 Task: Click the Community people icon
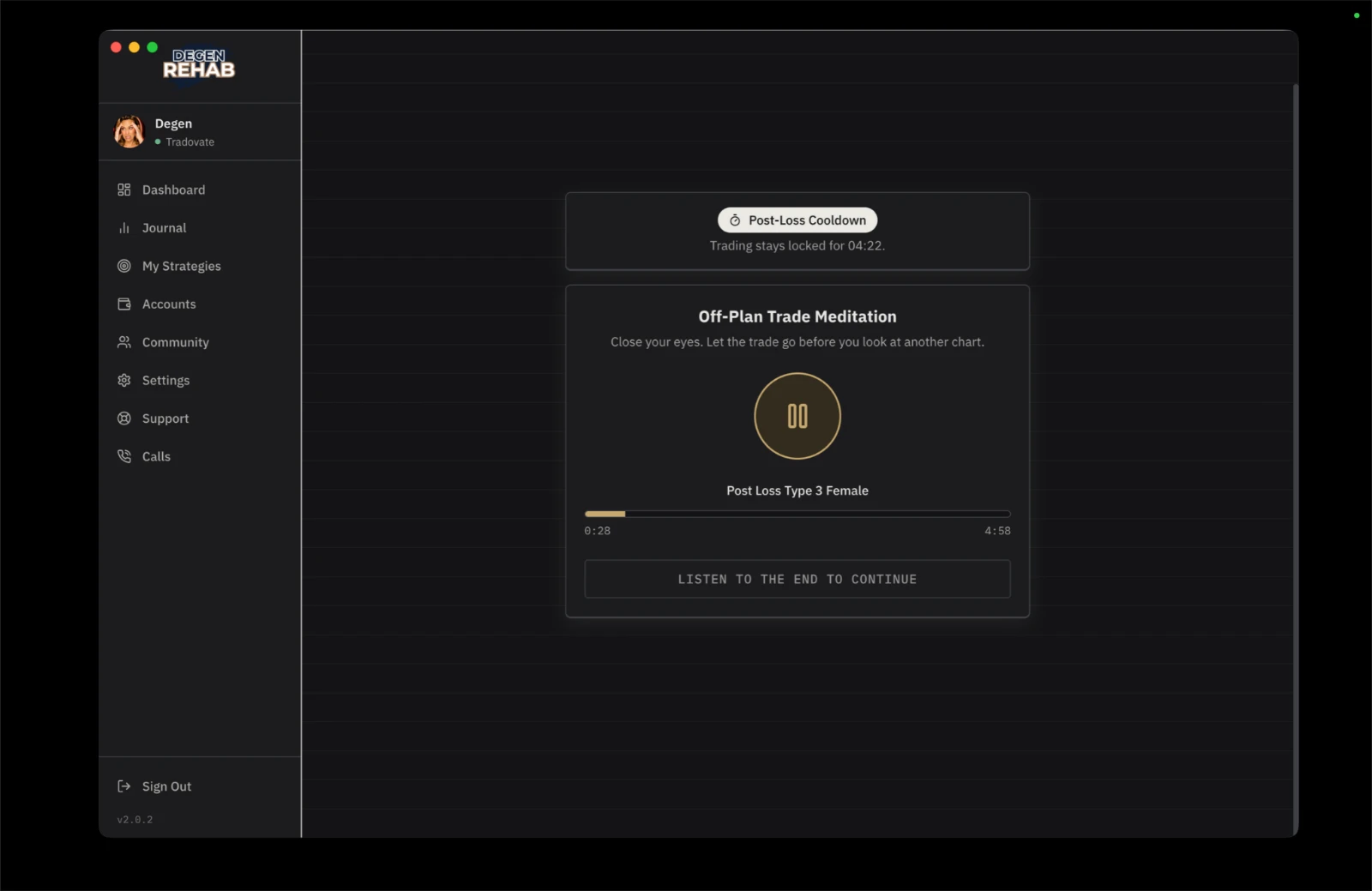coord(124,342)
